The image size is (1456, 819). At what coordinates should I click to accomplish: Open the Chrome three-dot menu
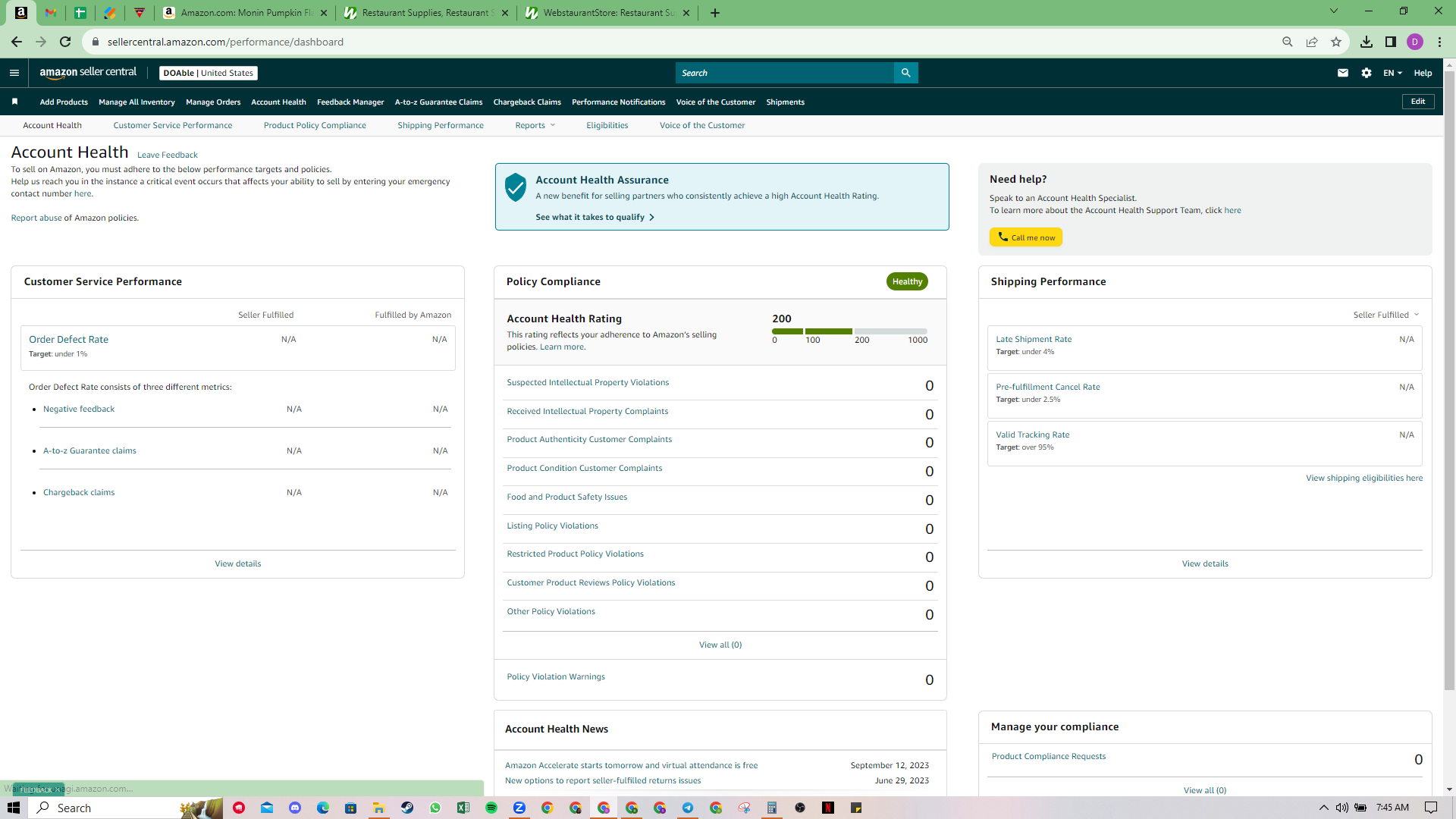[1439, 42]
